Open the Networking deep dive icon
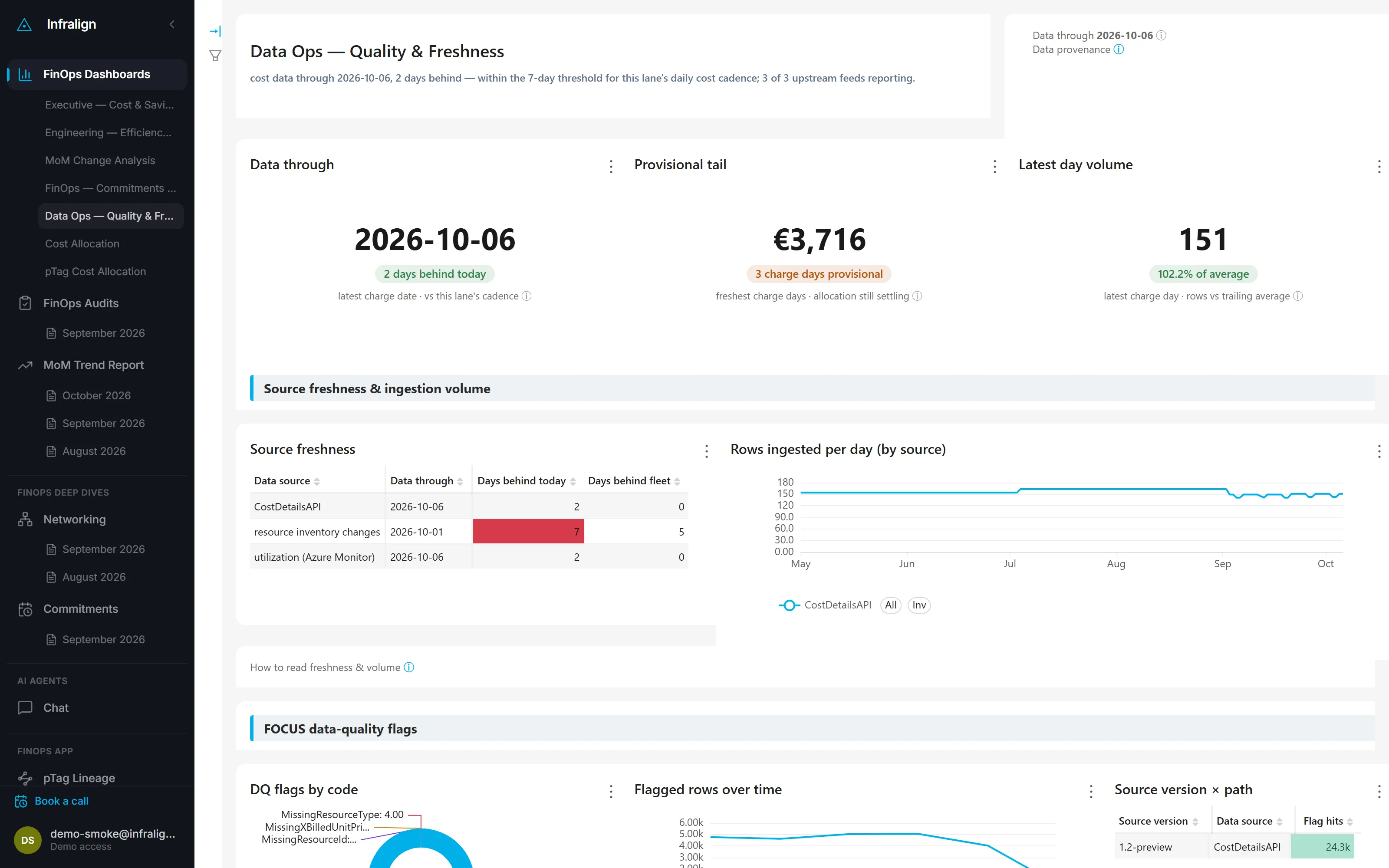The image size is (1389, 868). (25, 519)
